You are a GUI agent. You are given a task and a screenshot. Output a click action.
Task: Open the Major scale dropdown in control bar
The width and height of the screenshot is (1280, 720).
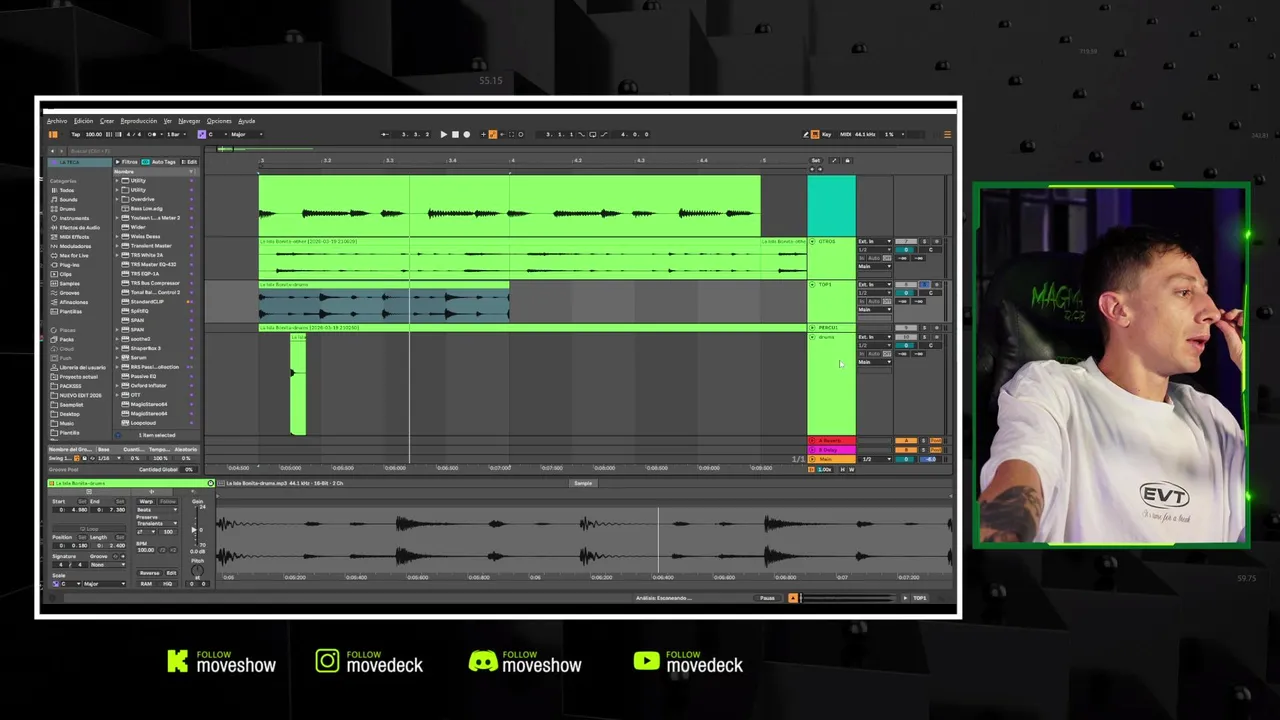coord(247,134)
